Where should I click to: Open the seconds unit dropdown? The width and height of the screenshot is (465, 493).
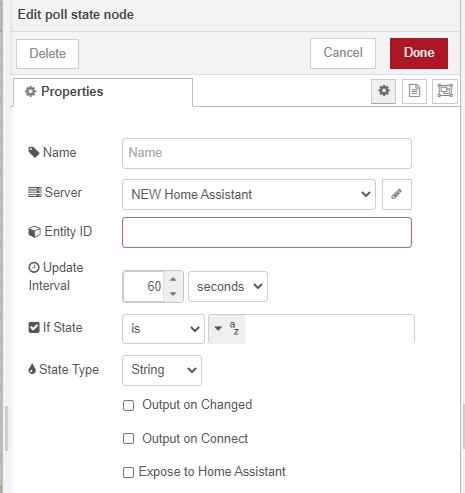click(228, 287)
